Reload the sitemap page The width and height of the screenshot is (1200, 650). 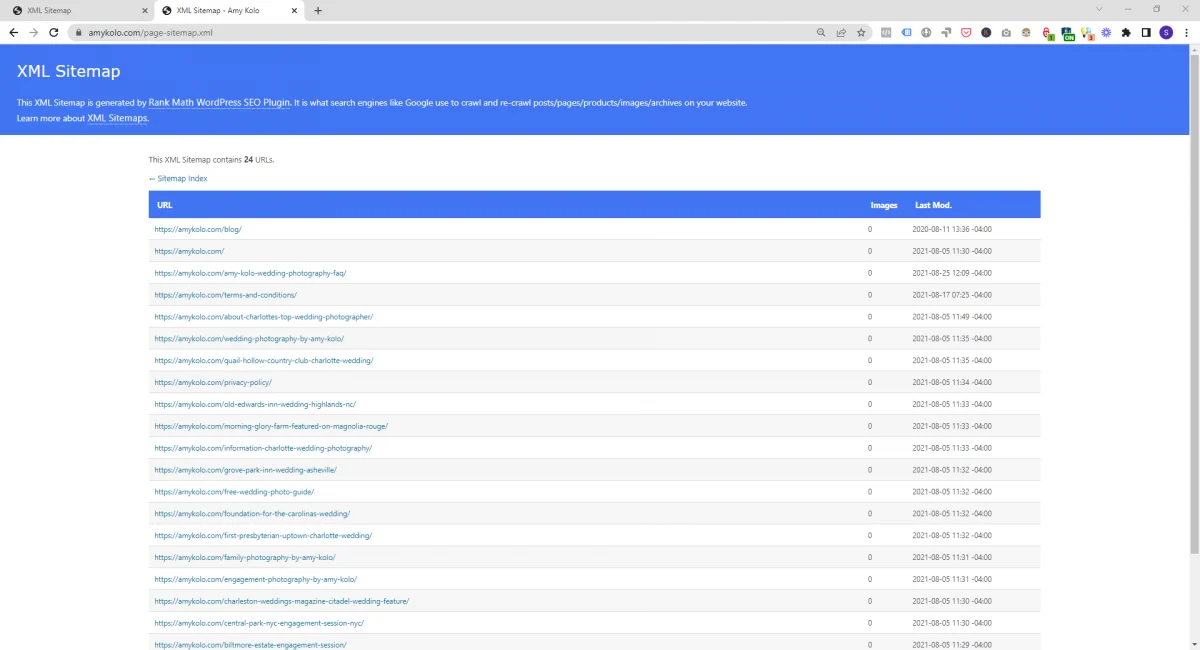[x=54, y=32]
